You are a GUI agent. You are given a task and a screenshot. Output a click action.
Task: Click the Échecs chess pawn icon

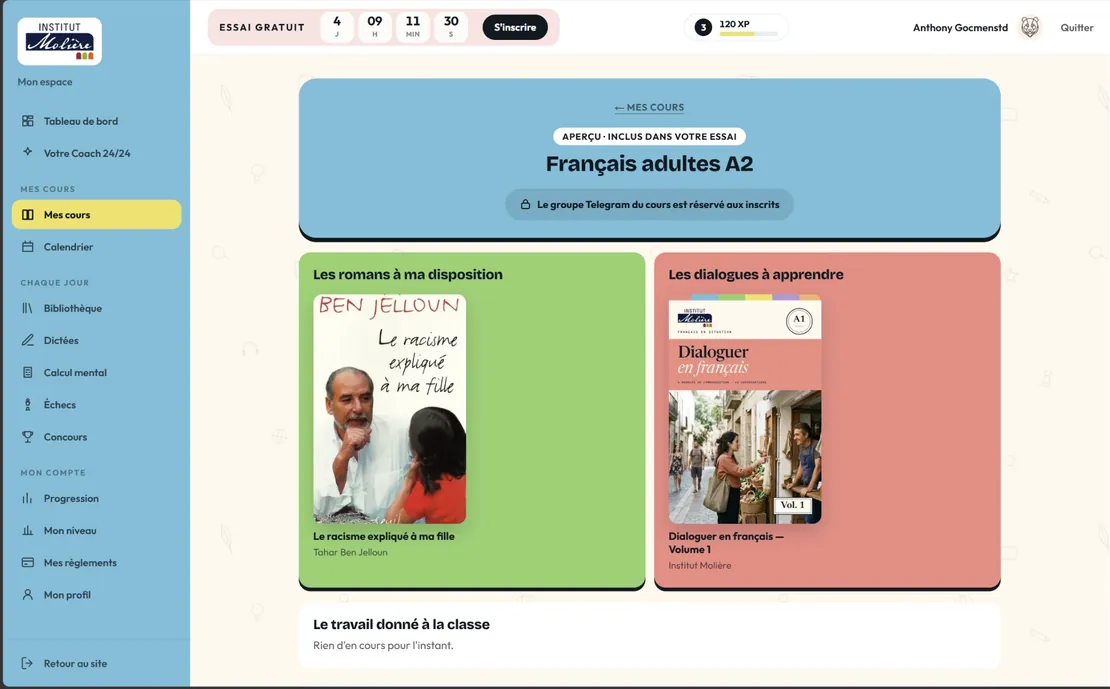coord(28,405)
